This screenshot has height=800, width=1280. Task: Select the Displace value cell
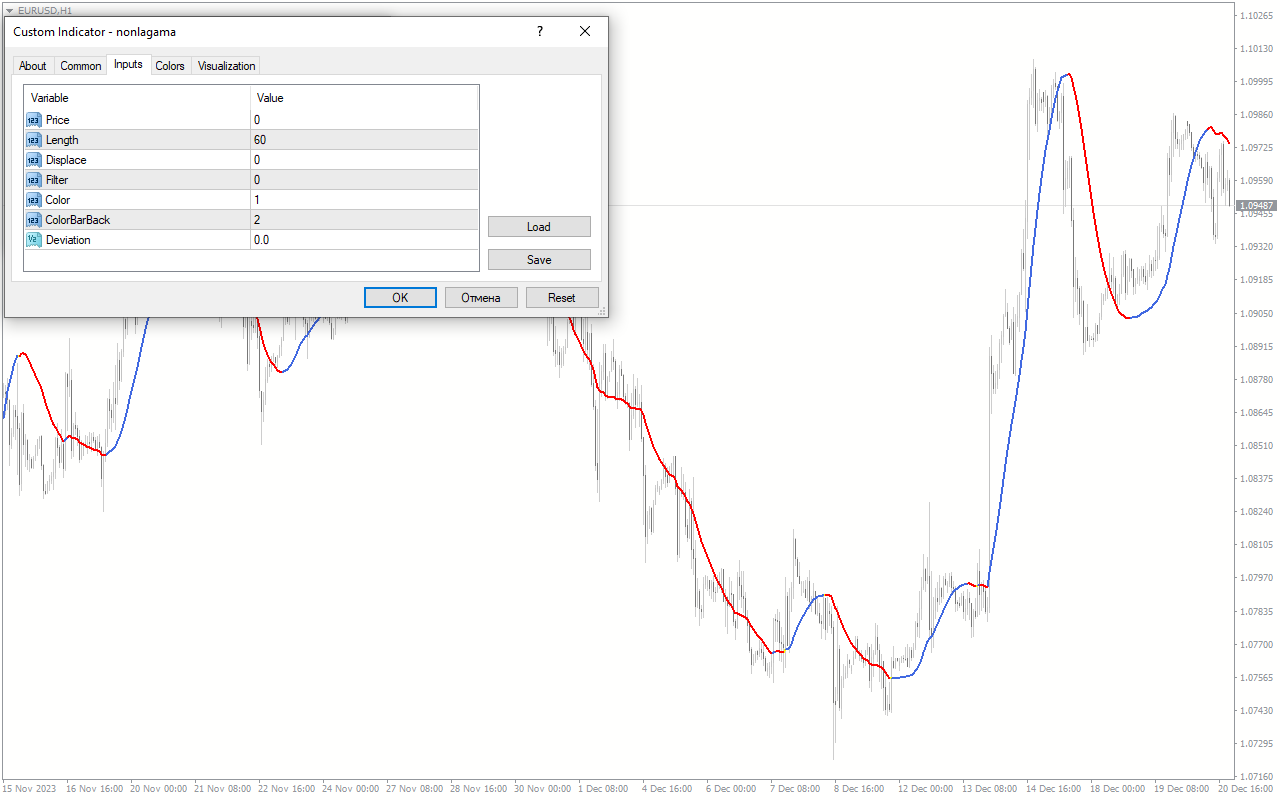click(x=364, y=160)
